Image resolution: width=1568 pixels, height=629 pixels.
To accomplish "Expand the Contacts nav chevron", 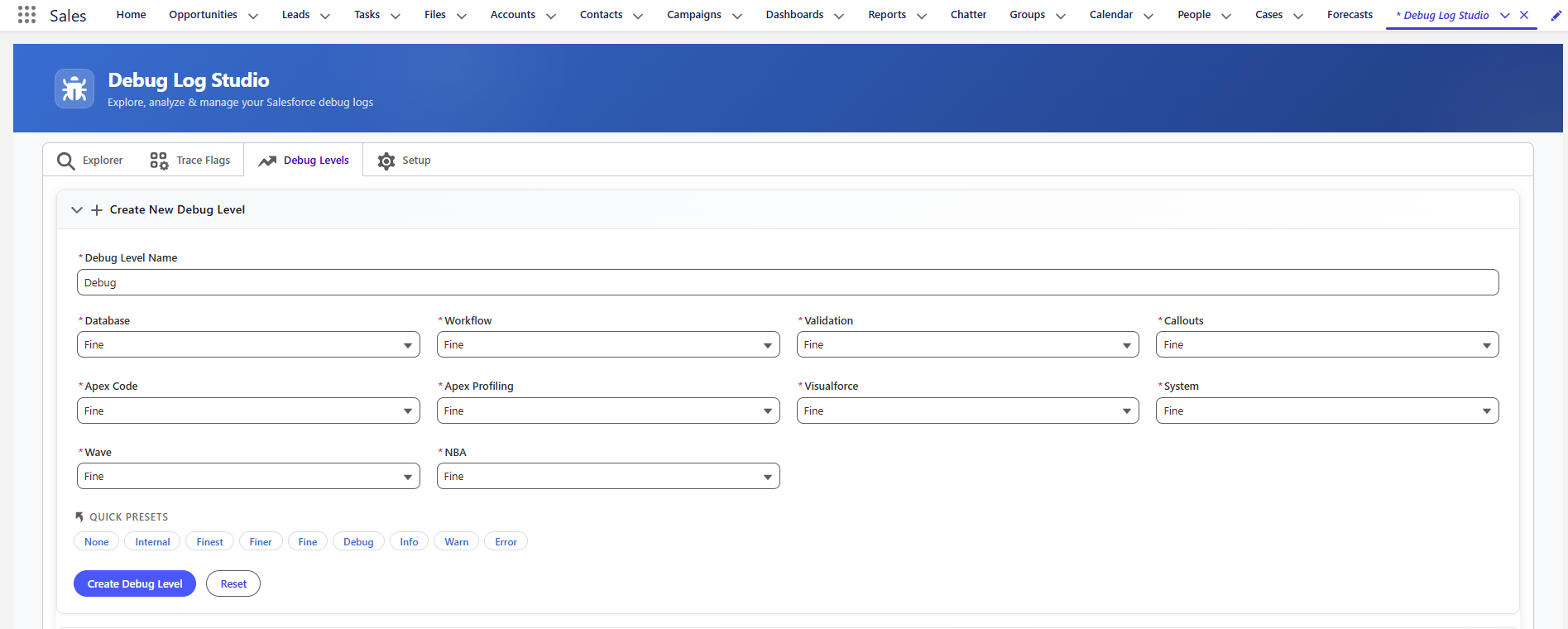I will tap(638, 16).
